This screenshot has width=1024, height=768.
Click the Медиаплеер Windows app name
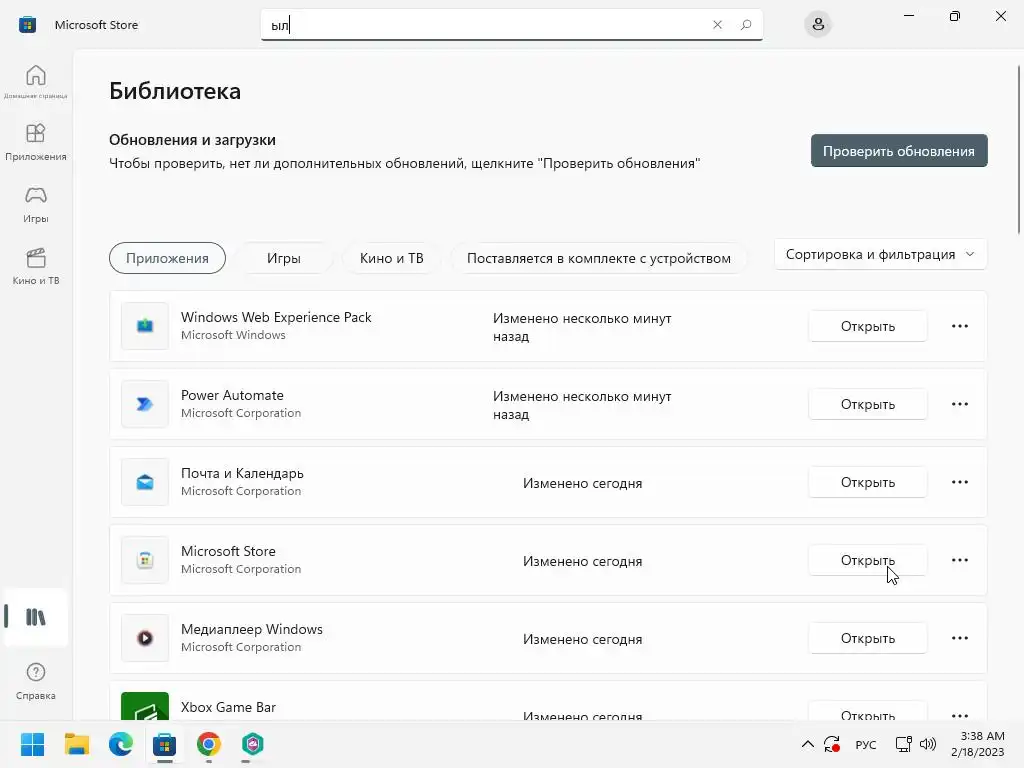251,629
